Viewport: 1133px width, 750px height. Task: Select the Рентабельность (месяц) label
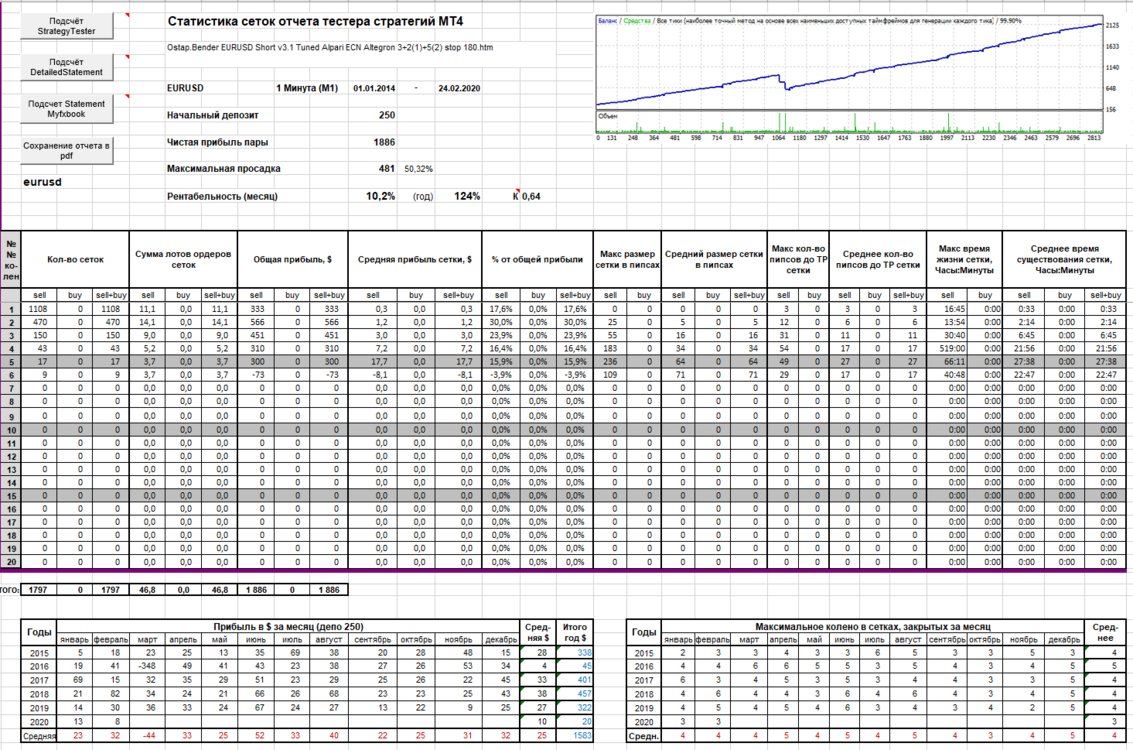pos(222,196)
